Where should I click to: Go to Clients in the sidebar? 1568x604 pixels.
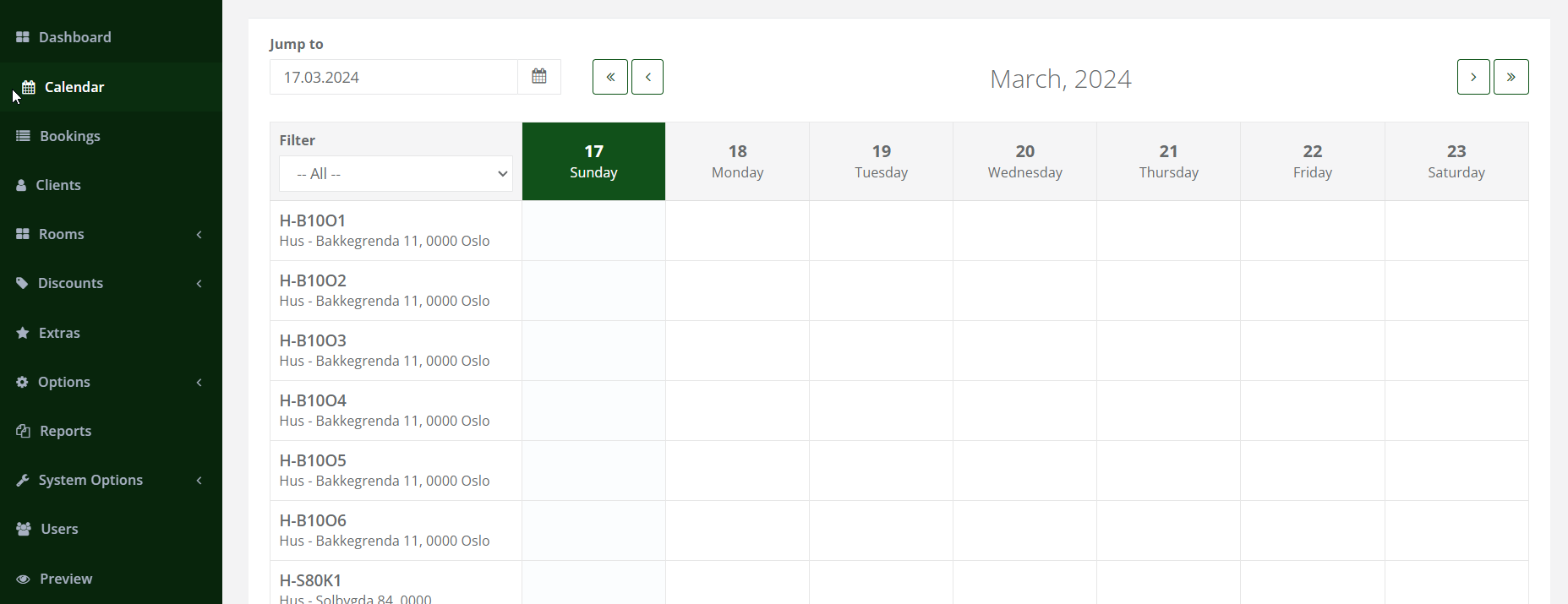57,185
